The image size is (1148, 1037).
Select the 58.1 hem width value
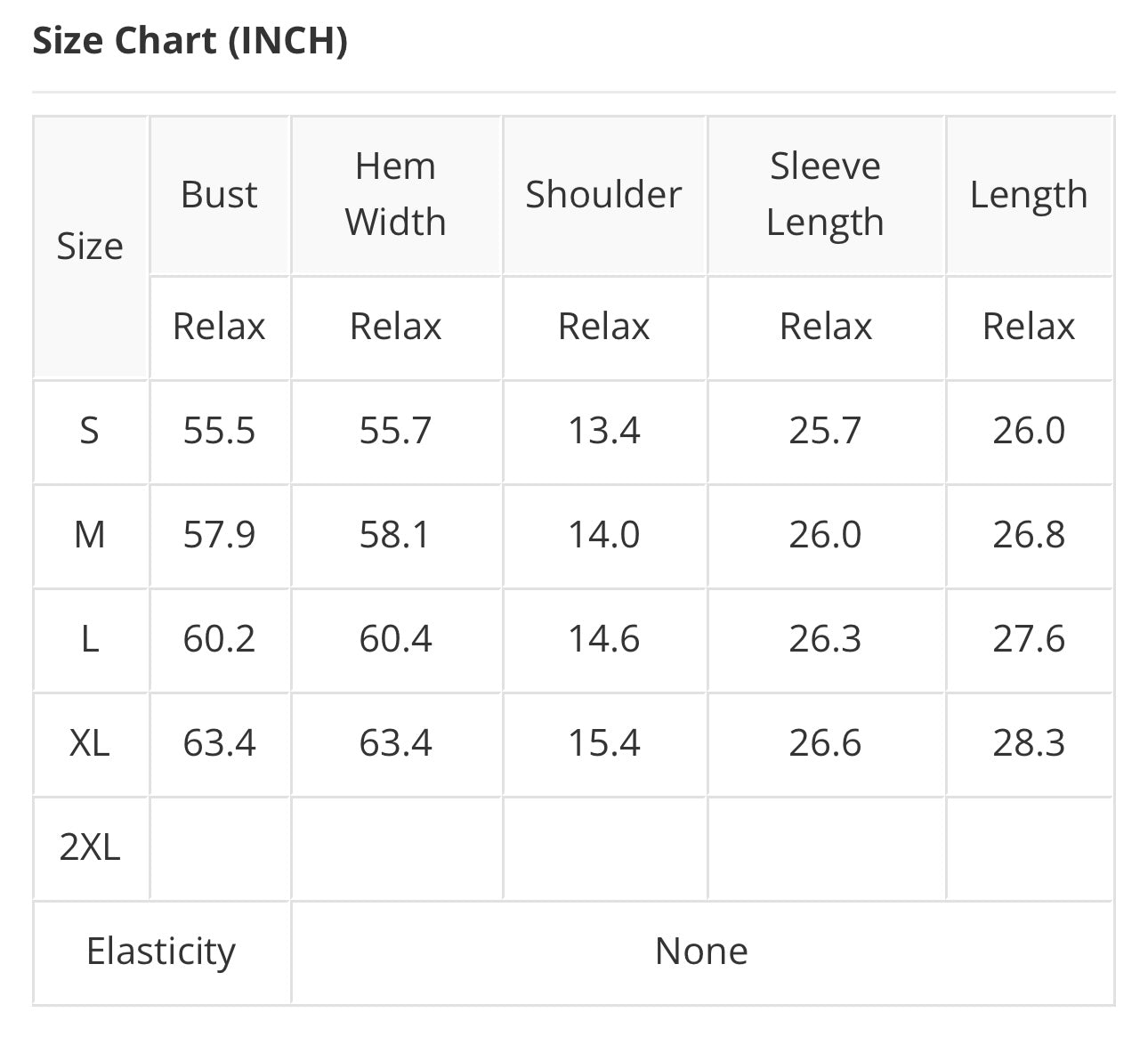click(x=395, y=536)
